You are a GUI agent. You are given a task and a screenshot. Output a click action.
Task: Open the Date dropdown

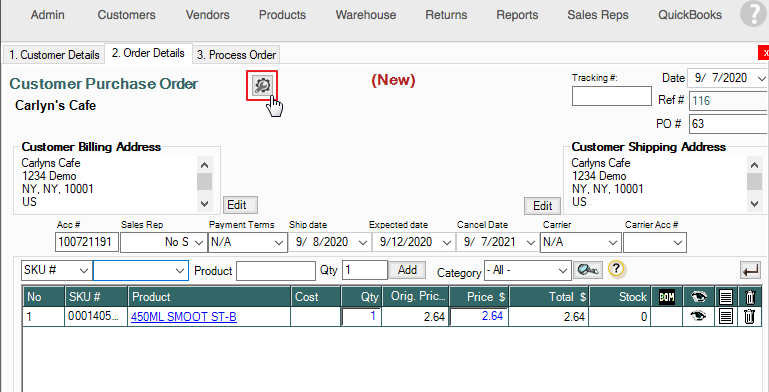(761, 78)
